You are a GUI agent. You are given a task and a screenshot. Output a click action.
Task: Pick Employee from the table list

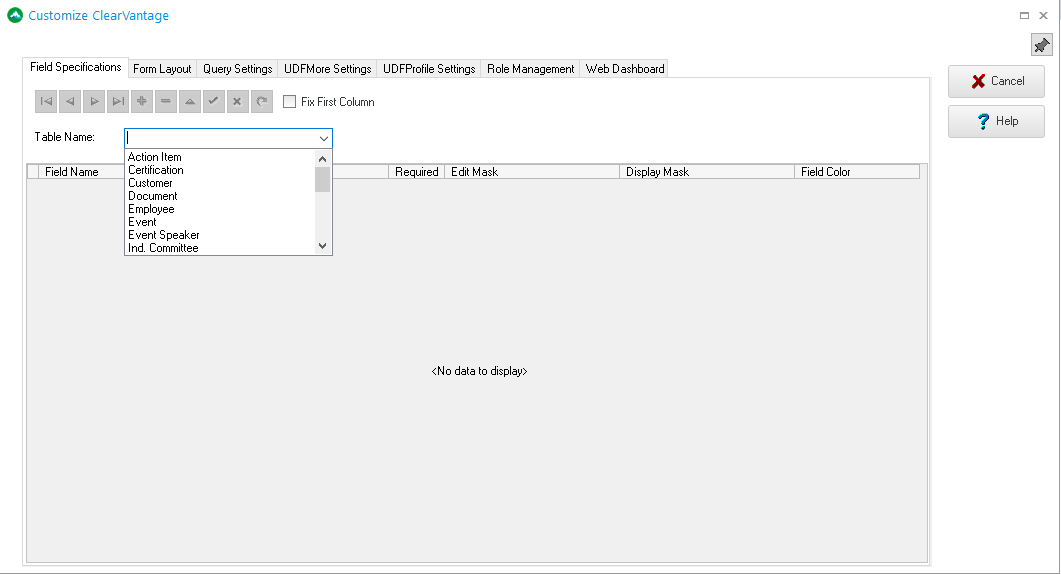[221, 209]
